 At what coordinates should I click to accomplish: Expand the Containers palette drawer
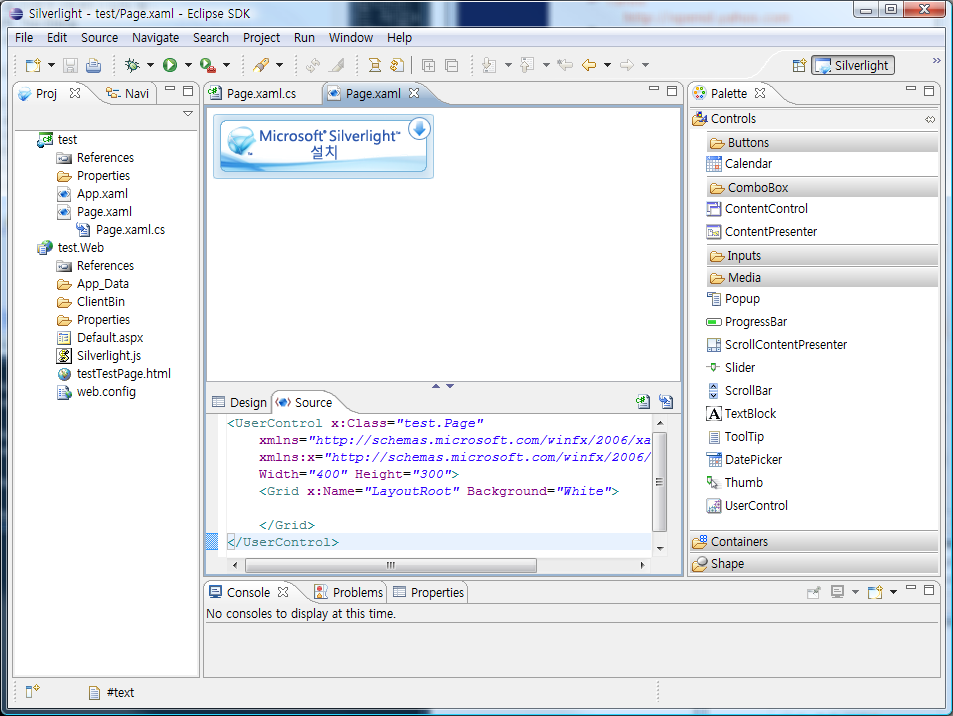point(814,542)
